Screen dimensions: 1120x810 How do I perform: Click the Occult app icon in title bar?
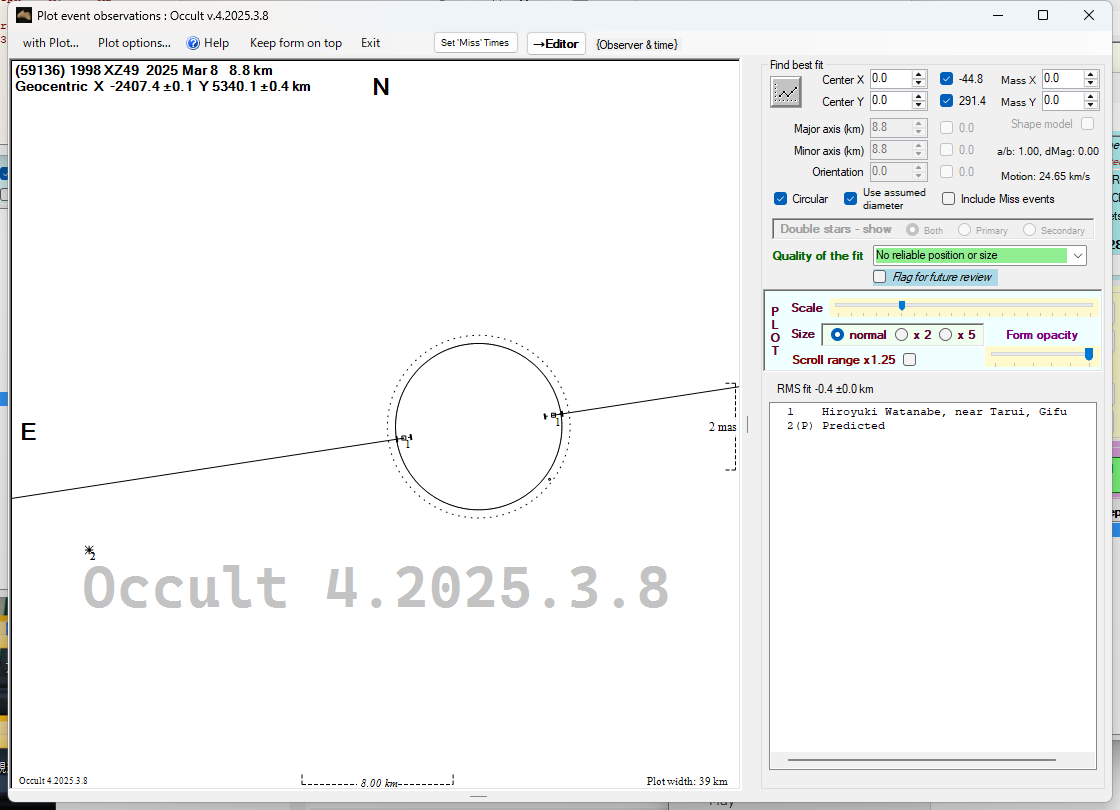pyautogui.click(x=24, y=15)
